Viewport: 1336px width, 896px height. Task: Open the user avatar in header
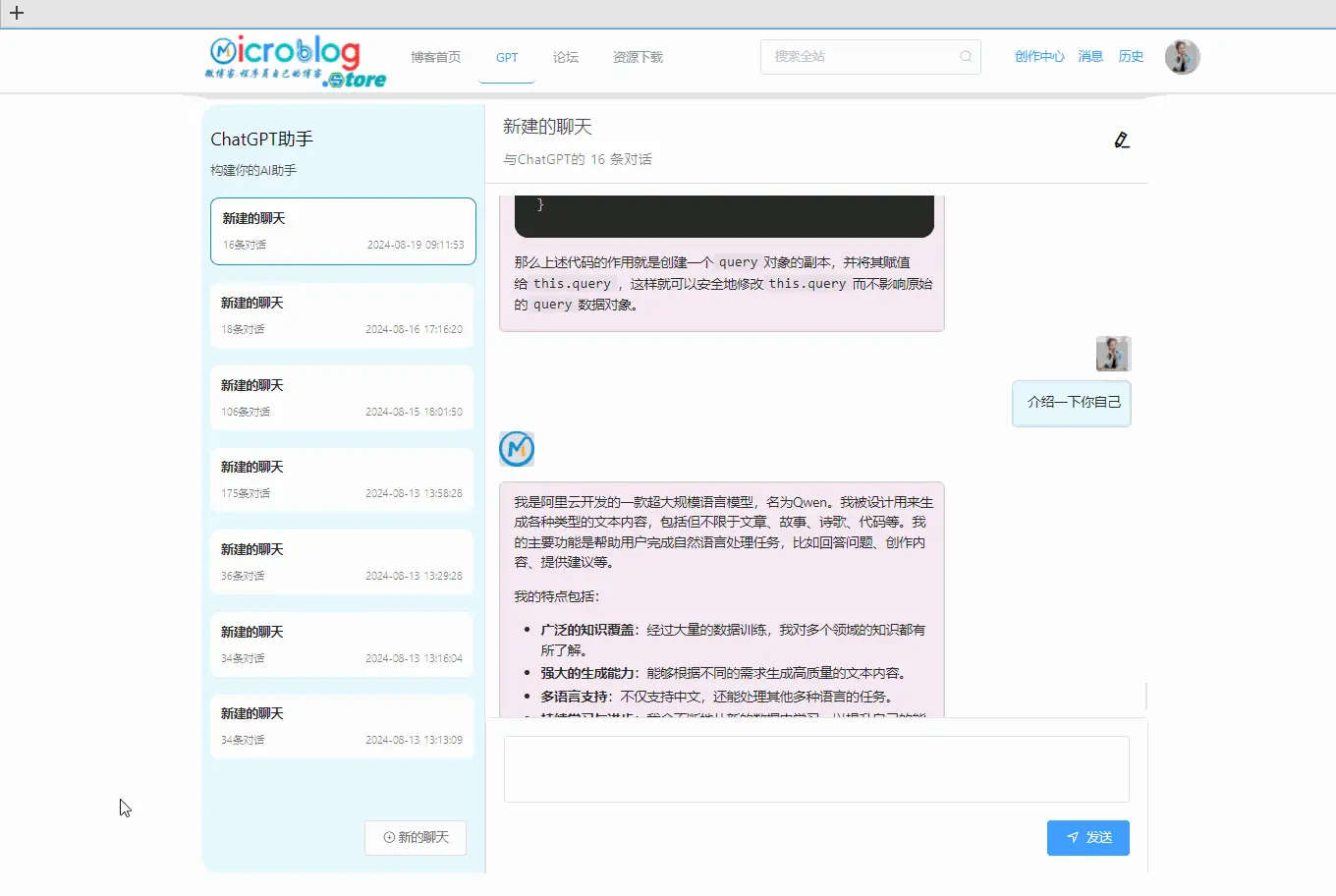pos(1182,57)
